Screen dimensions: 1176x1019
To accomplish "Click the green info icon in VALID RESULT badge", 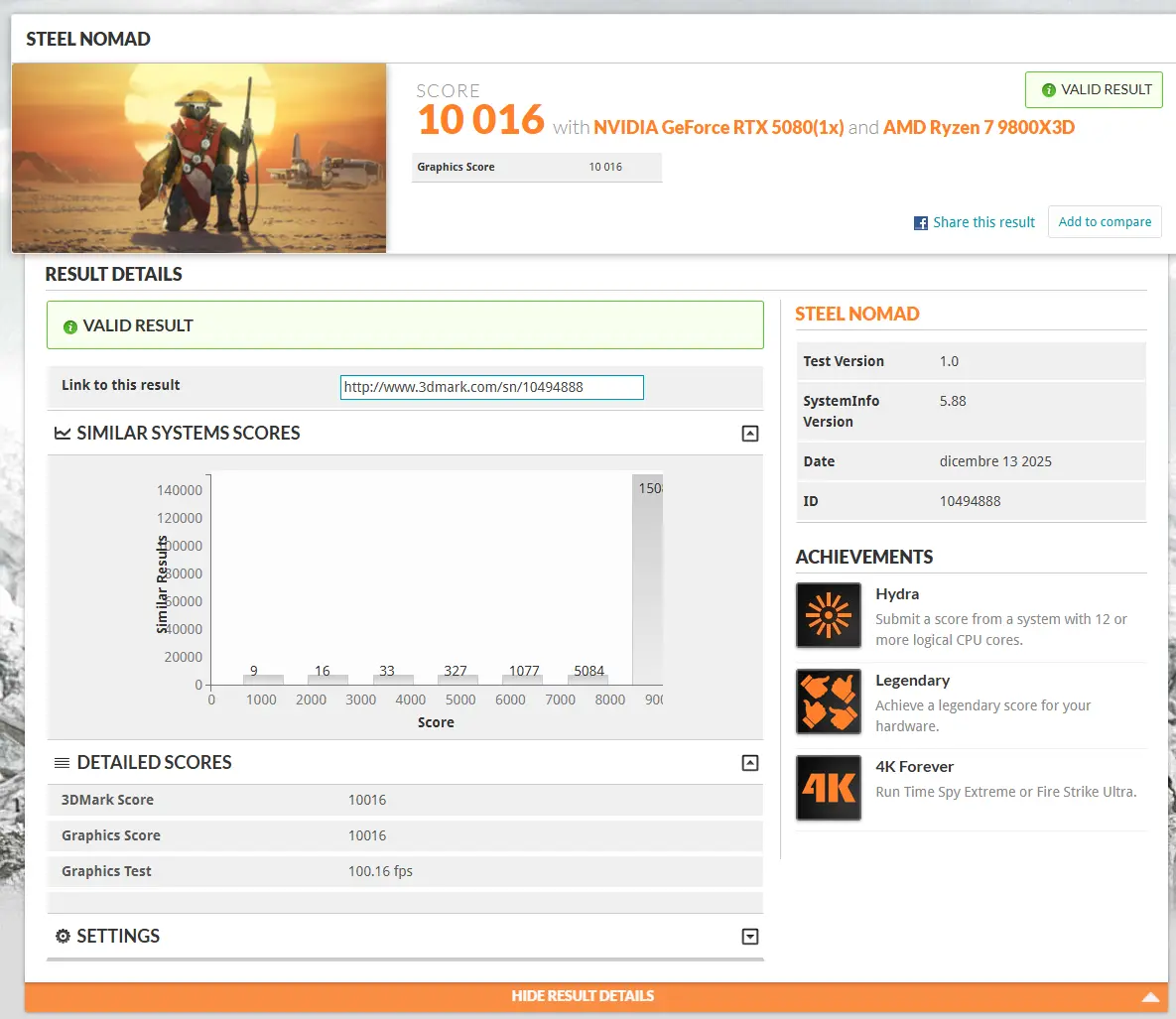I will (1048, 90).
